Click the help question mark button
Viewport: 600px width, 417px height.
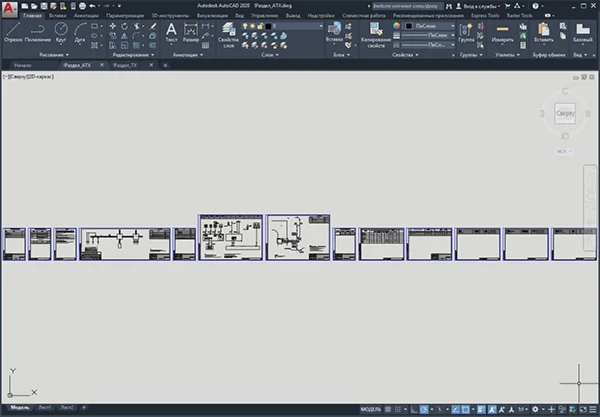click(x=535, y=6)
